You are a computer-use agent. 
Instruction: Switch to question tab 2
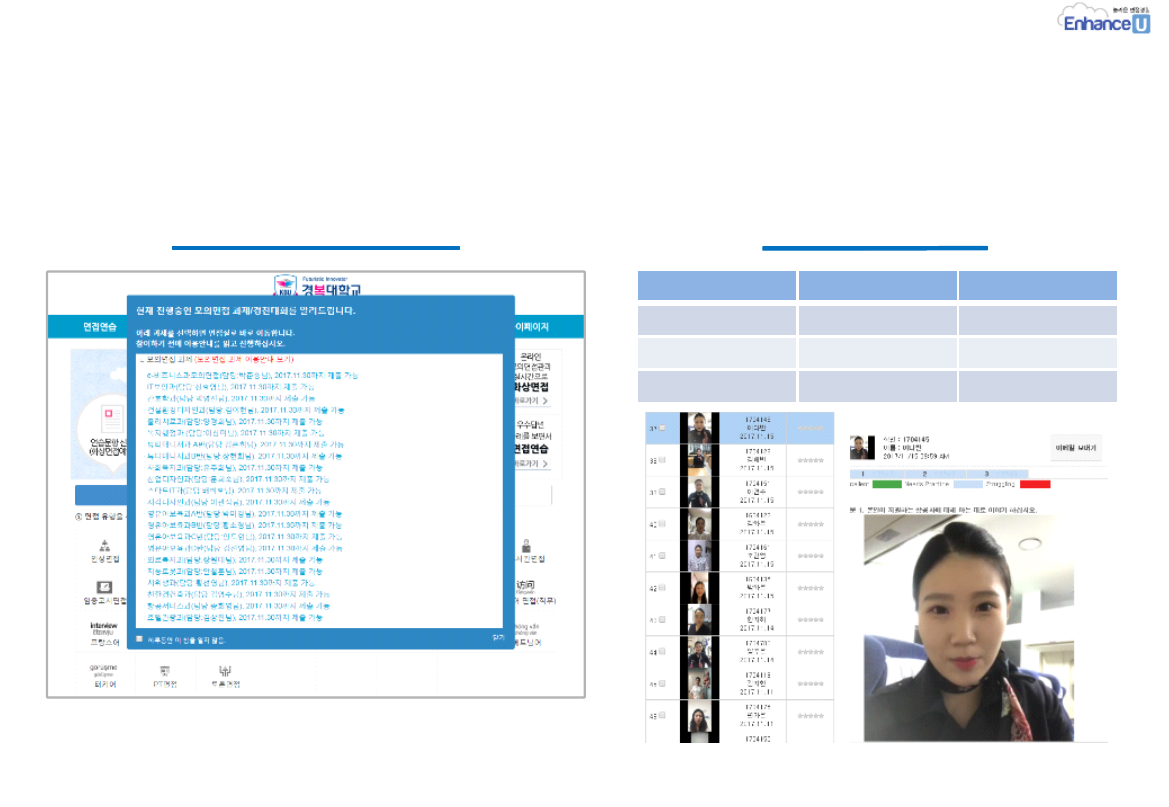(924, 474)
